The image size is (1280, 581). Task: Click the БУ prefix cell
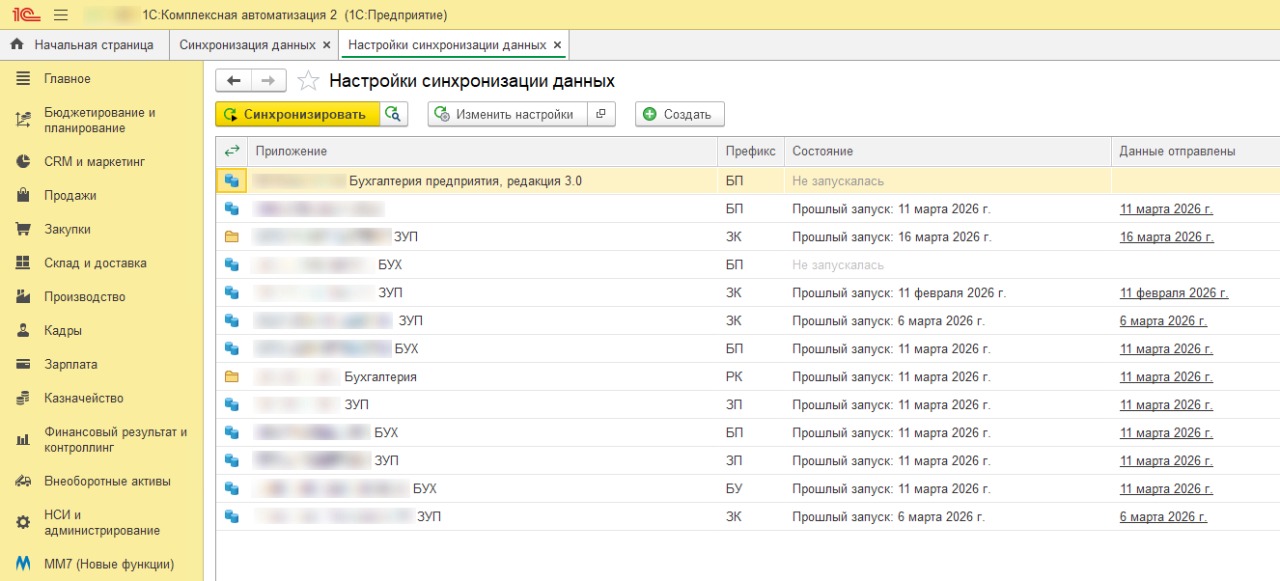click(750, 489)
